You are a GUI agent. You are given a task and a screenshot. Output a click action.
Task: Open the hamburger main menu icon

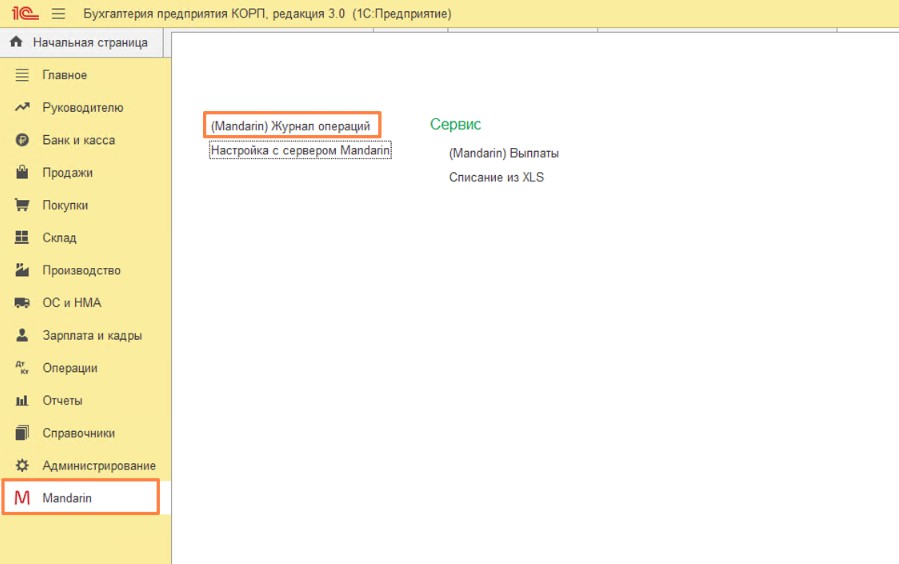tap(58, 13)
